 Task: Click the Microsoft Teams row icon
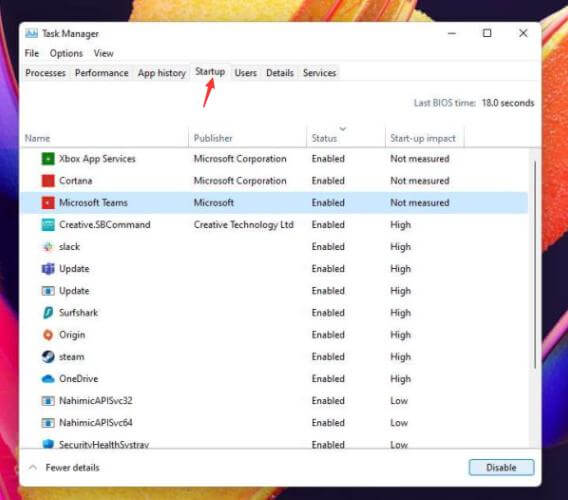[x=48, y=203]
